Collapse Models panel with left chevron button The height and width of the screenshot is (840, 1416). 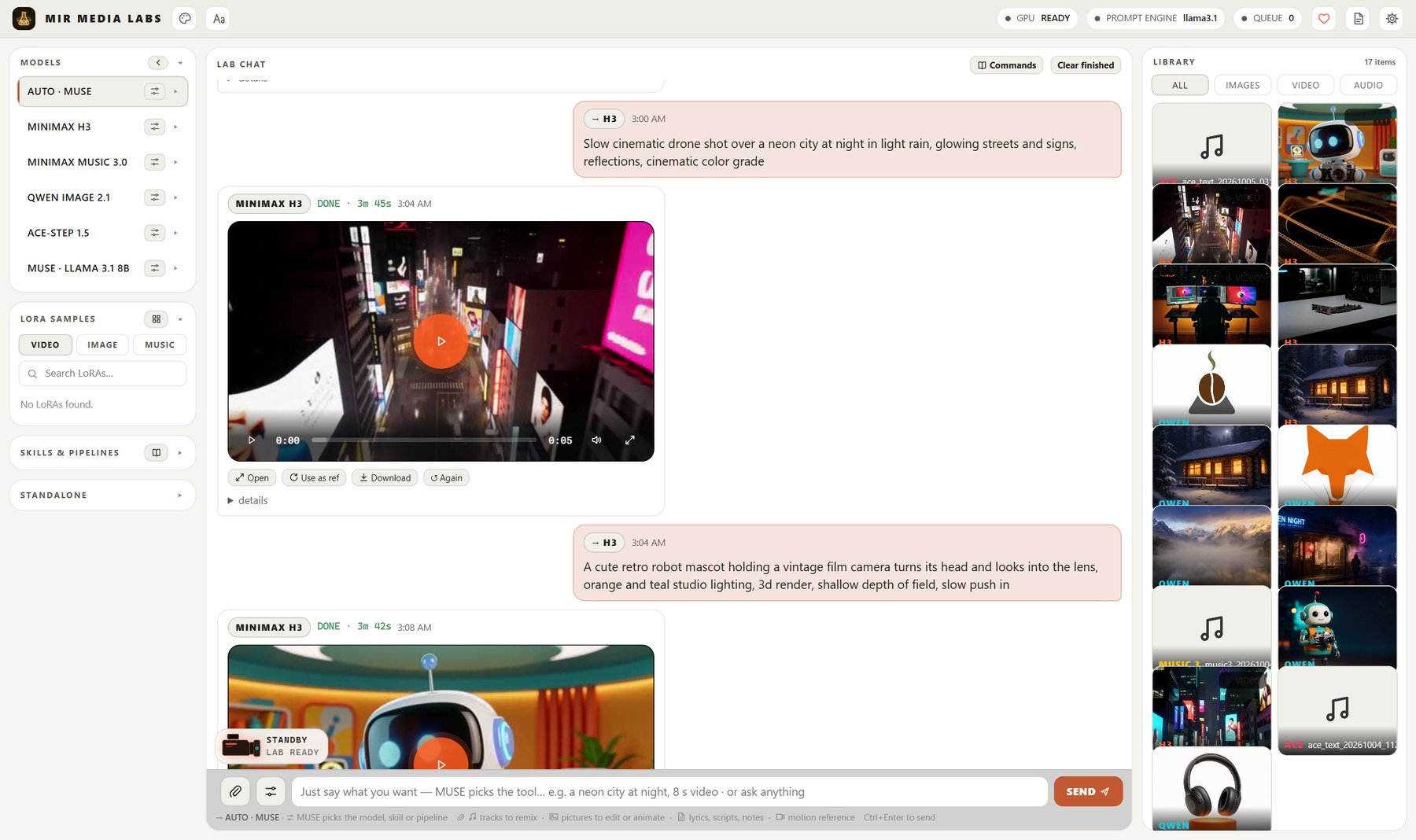point(158,62)
